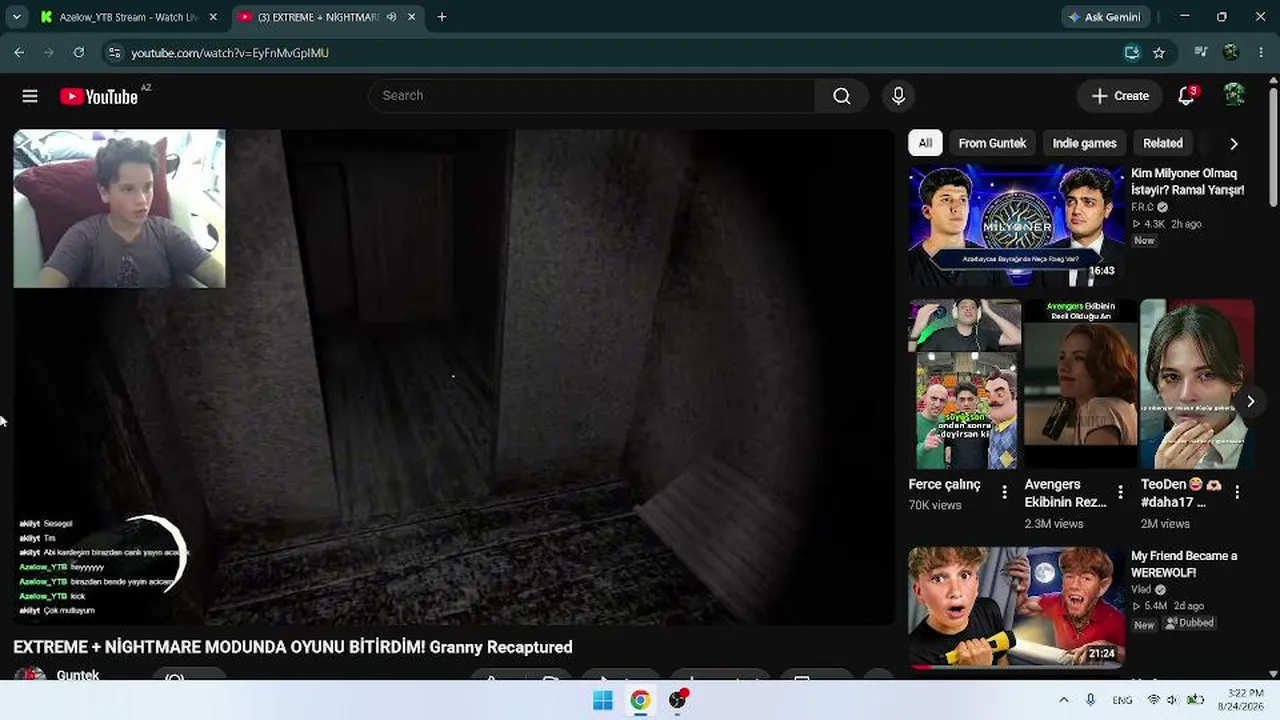Screen dimensions: 1280x720
Task: View site information icon in address bar
Action: pos(114,53)
